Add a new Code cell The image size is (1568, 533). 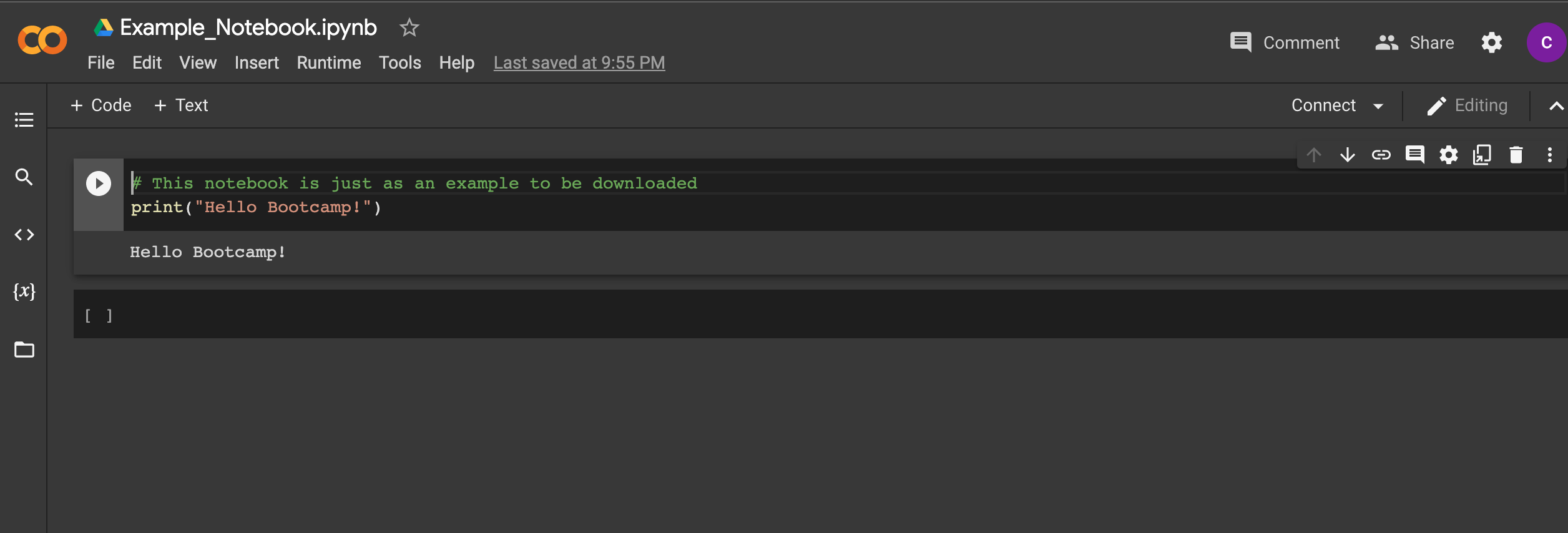click(101, 105)
